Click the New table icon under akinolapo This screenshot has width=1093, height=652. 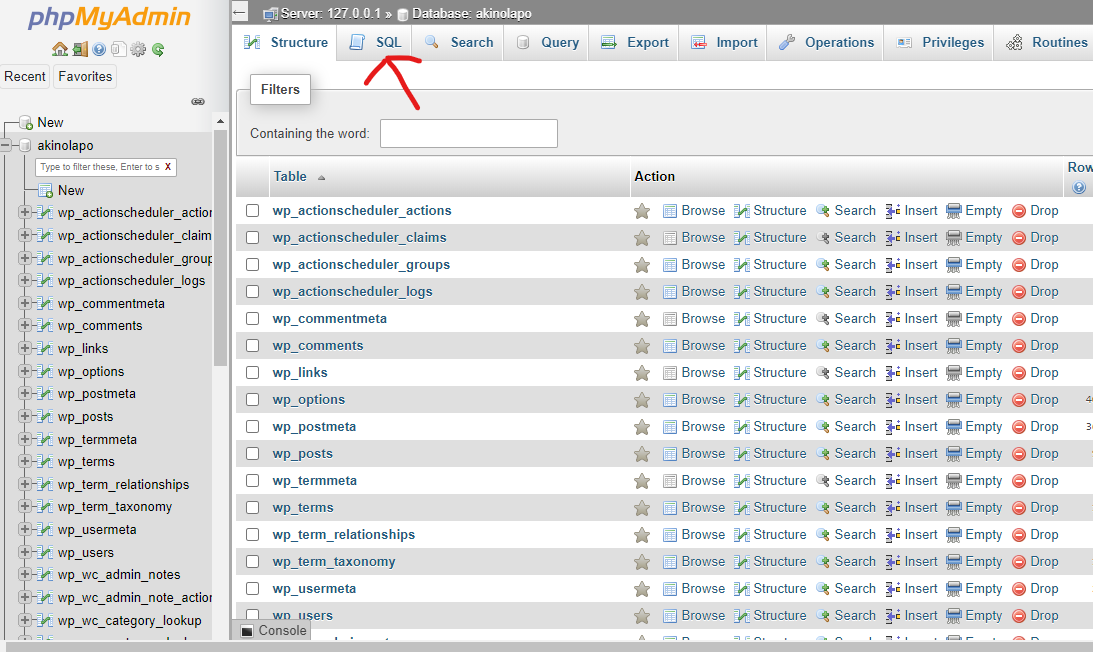click(x=45, y=190)
